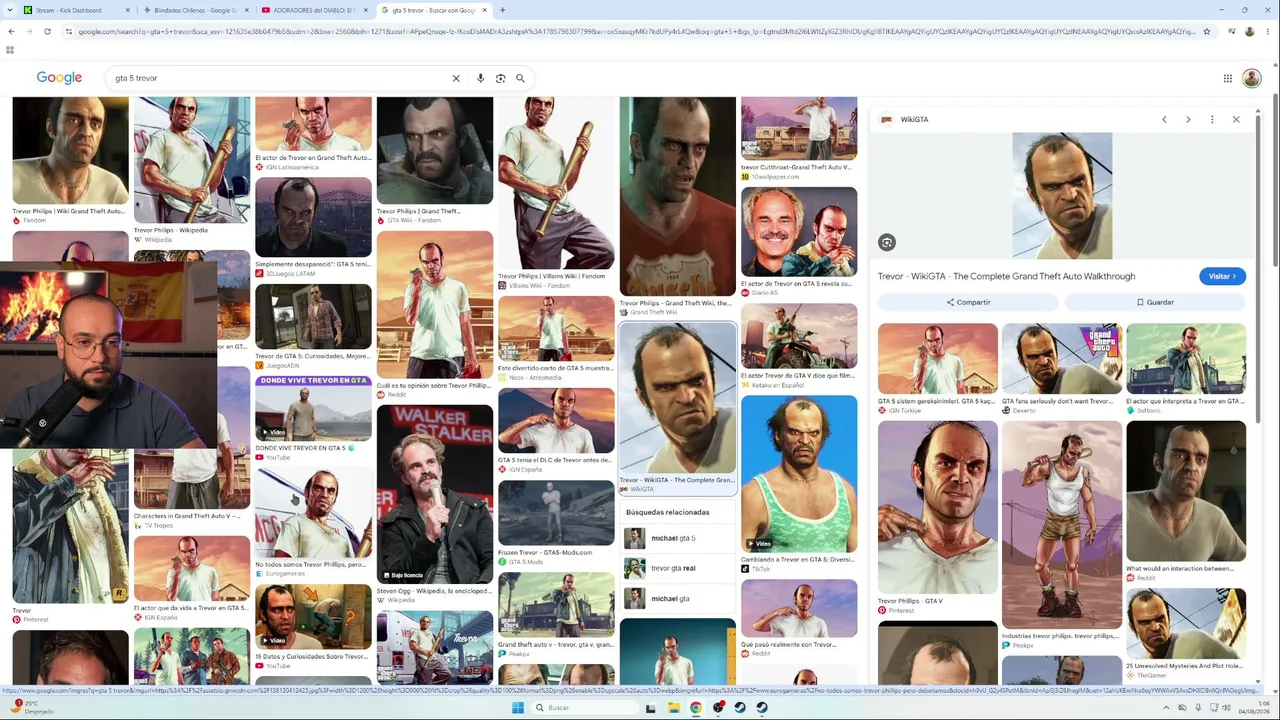Open the Chrome menu button
Screen dimensions: 1280x720
(1267, 31)
